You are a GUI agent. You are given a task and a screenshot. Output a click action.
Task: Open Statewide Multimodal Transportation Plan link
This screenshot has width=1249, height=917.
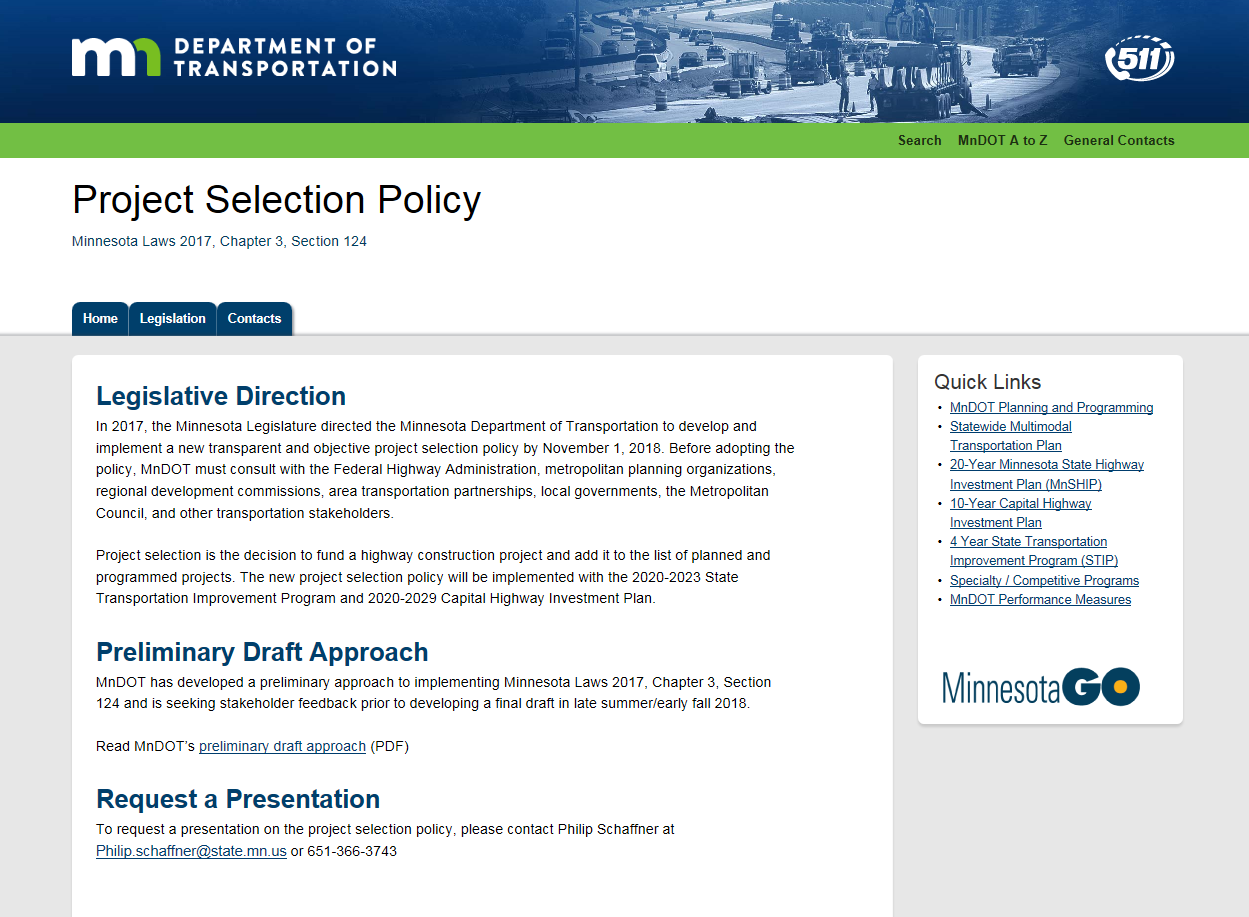pyautogui.click(x=1010, y=436)
